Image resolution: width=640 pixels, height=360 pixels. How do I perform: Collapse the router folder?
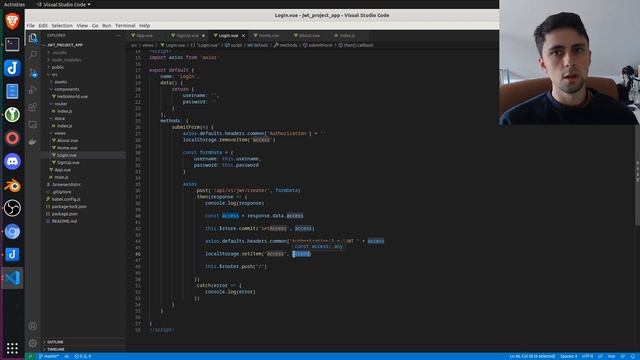pyautogui.click(x=60, y=104)
